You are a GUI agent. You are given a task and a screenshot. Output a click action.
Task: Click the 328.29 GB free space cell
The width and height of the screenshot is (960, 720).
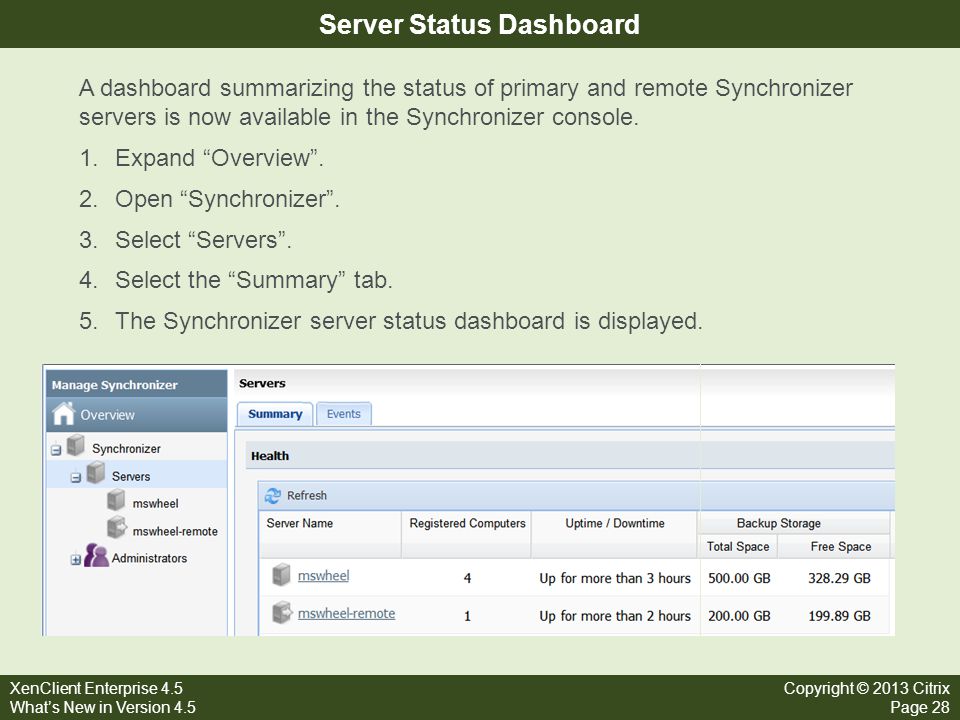(839, 579)
